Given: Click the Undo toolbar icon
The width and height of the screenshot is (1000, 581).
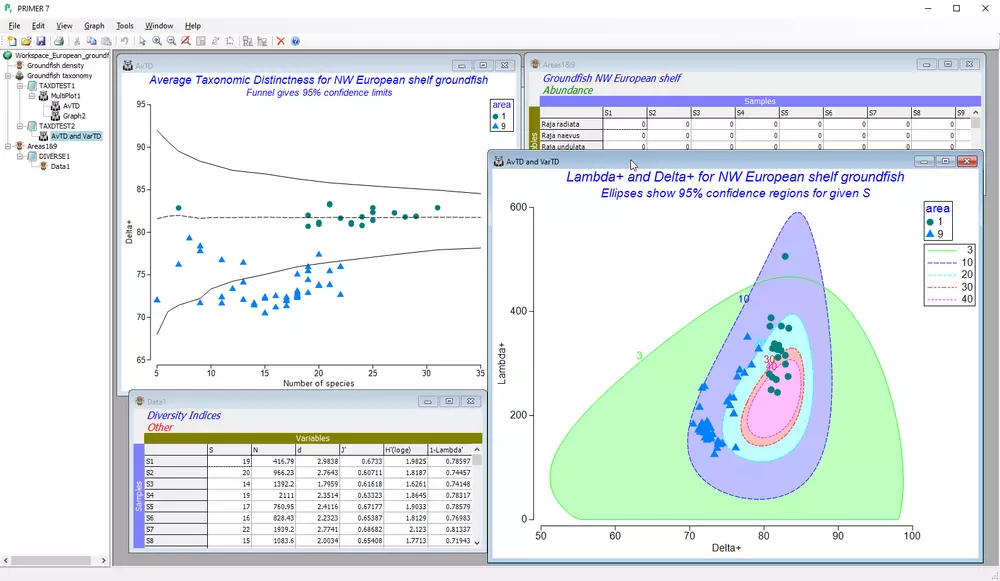Looking at the screenshot, I should point(124,41).
